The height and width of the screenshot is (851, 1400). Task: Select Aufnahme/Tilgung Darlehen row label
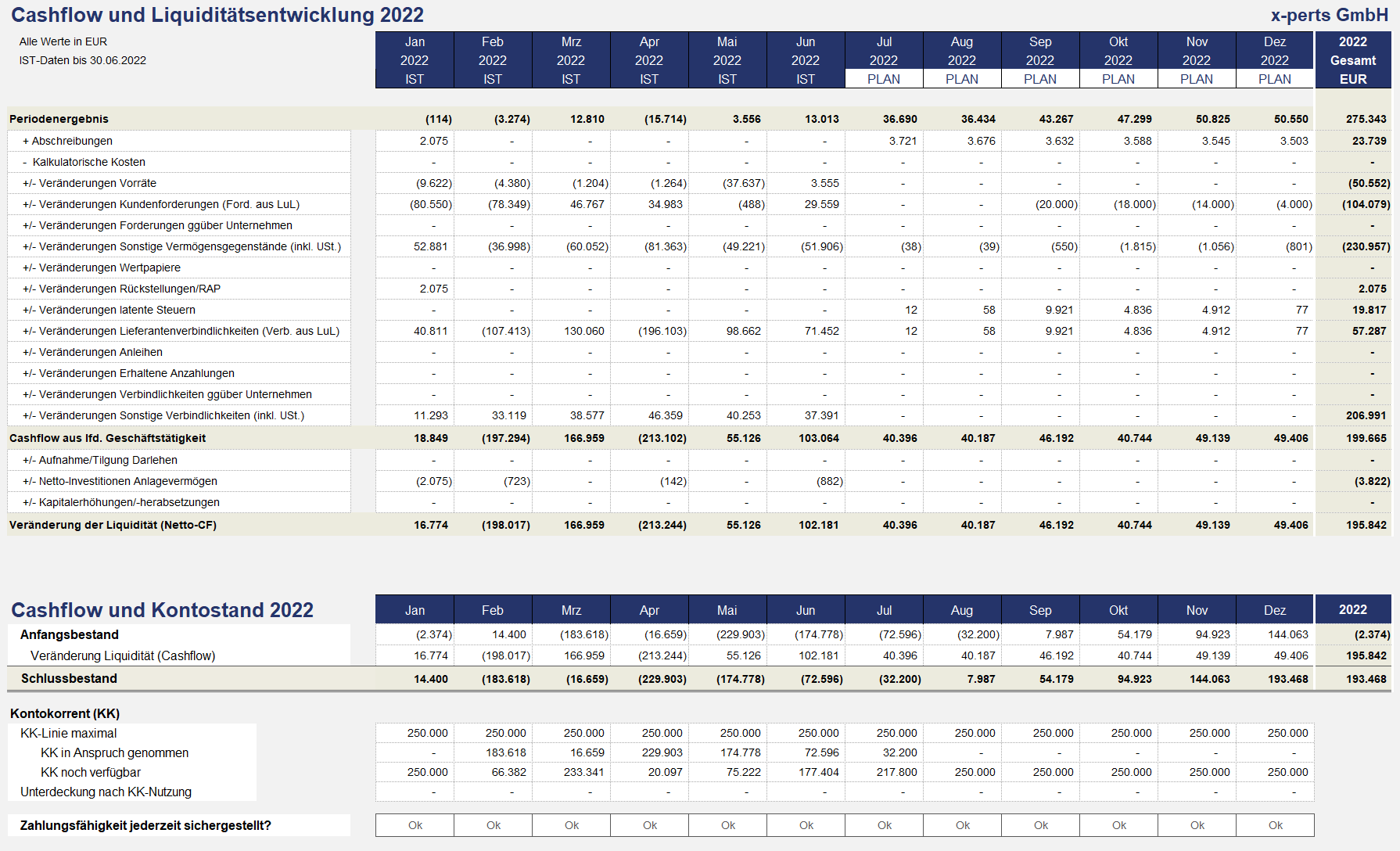[x=100, y=460]
